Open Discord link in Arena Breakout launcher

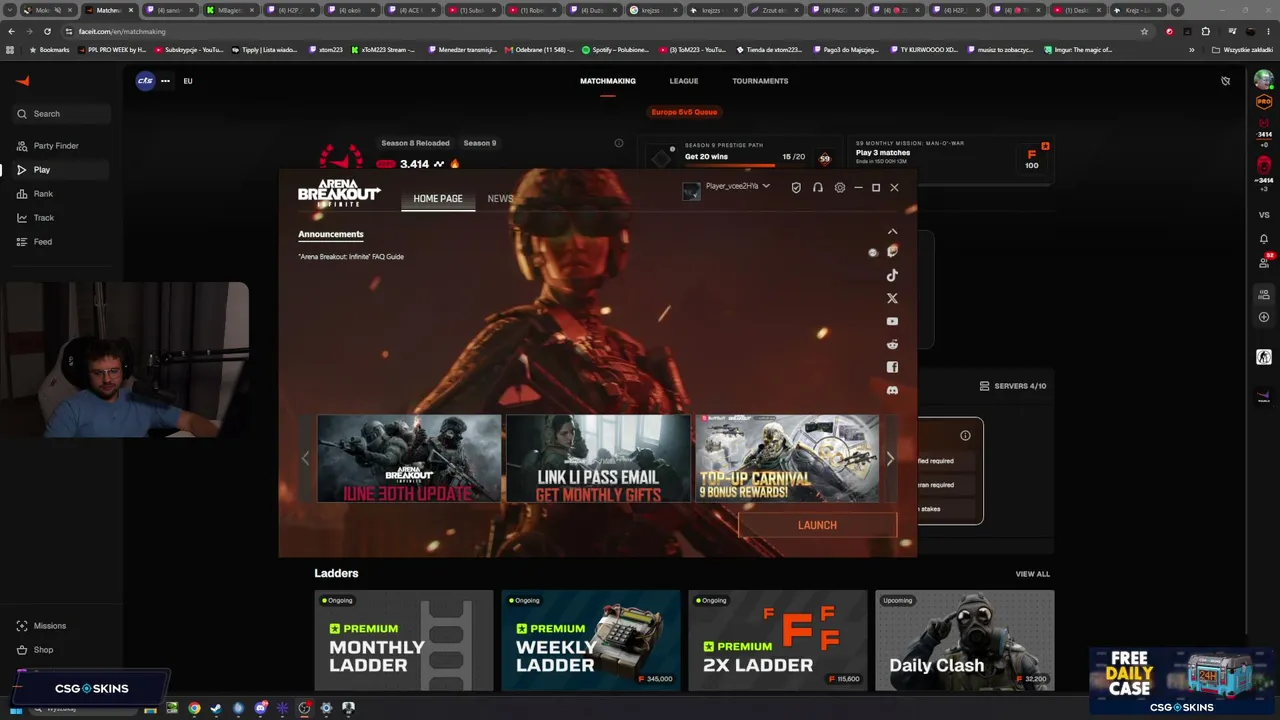[x=892, y=390]
